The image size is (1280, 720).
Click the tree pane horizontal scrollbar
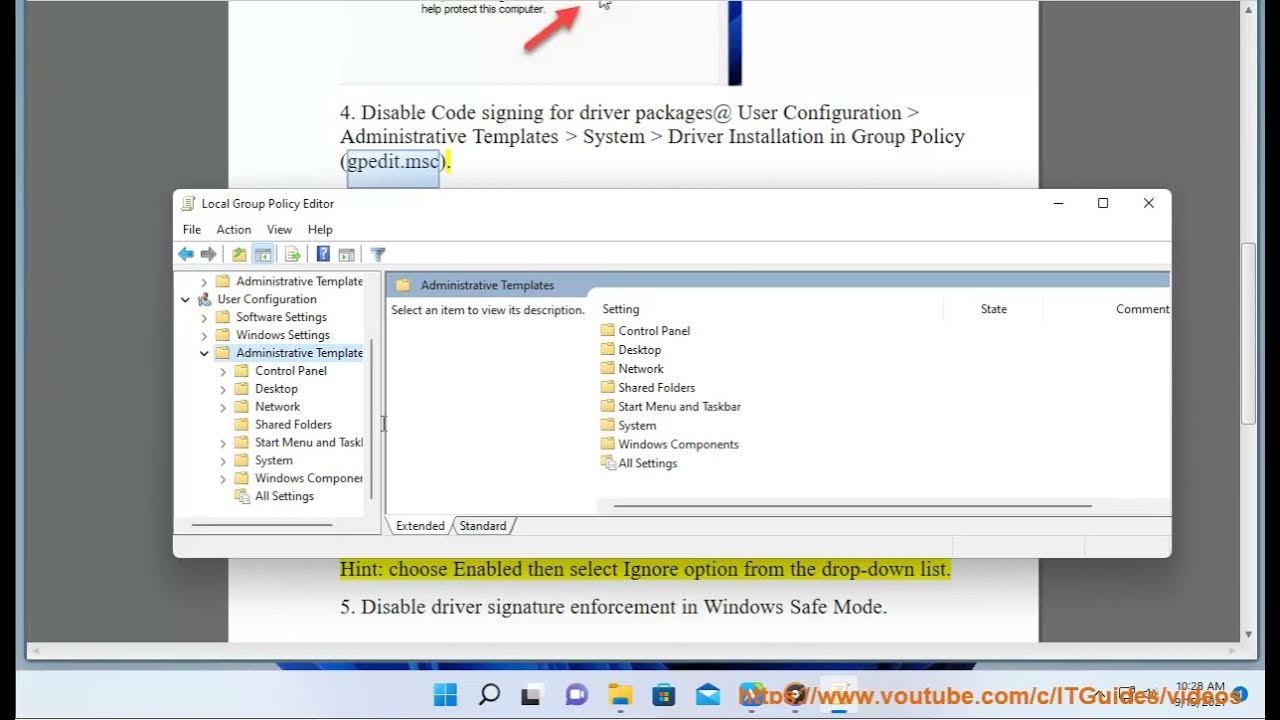pyautogui.click(x=262, y=524)
